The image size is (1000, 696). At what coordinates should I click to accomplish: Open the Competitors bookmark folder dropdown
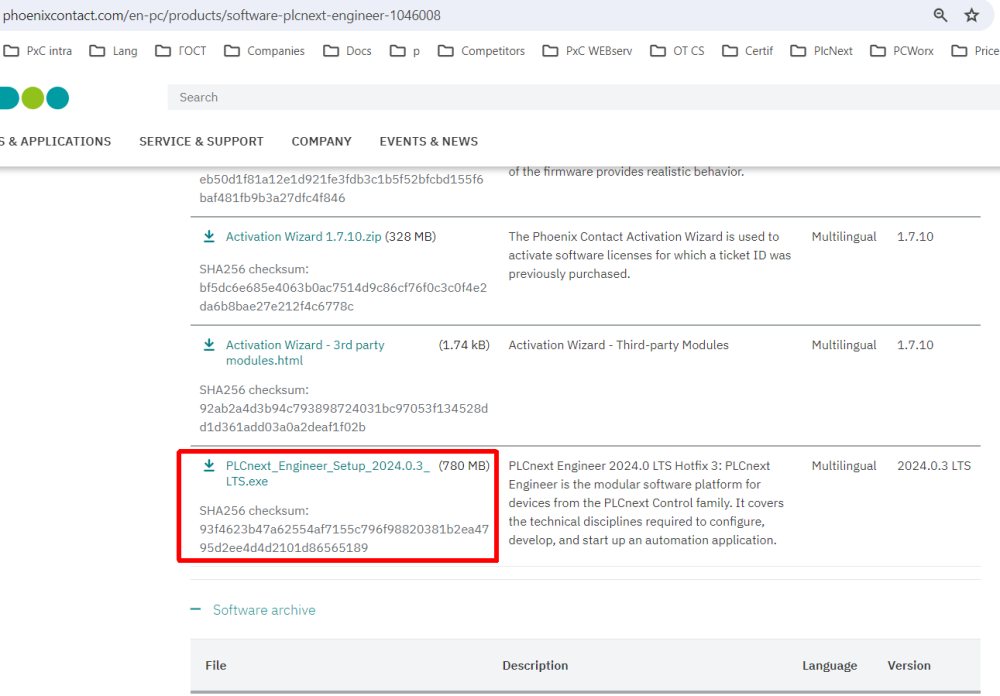tap(481, 51)
